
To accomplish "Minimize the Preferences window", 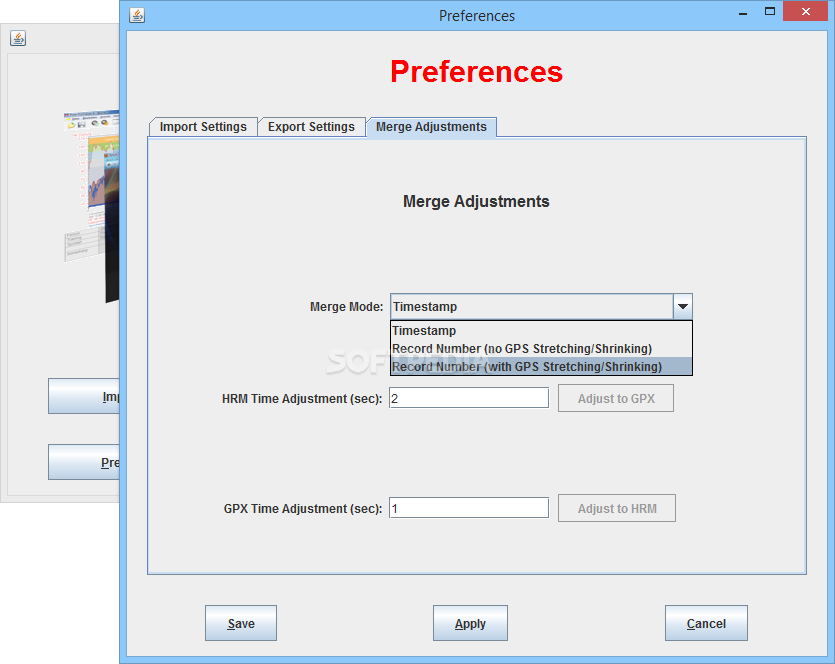I will pyautogui.click(x=743, y=13).
